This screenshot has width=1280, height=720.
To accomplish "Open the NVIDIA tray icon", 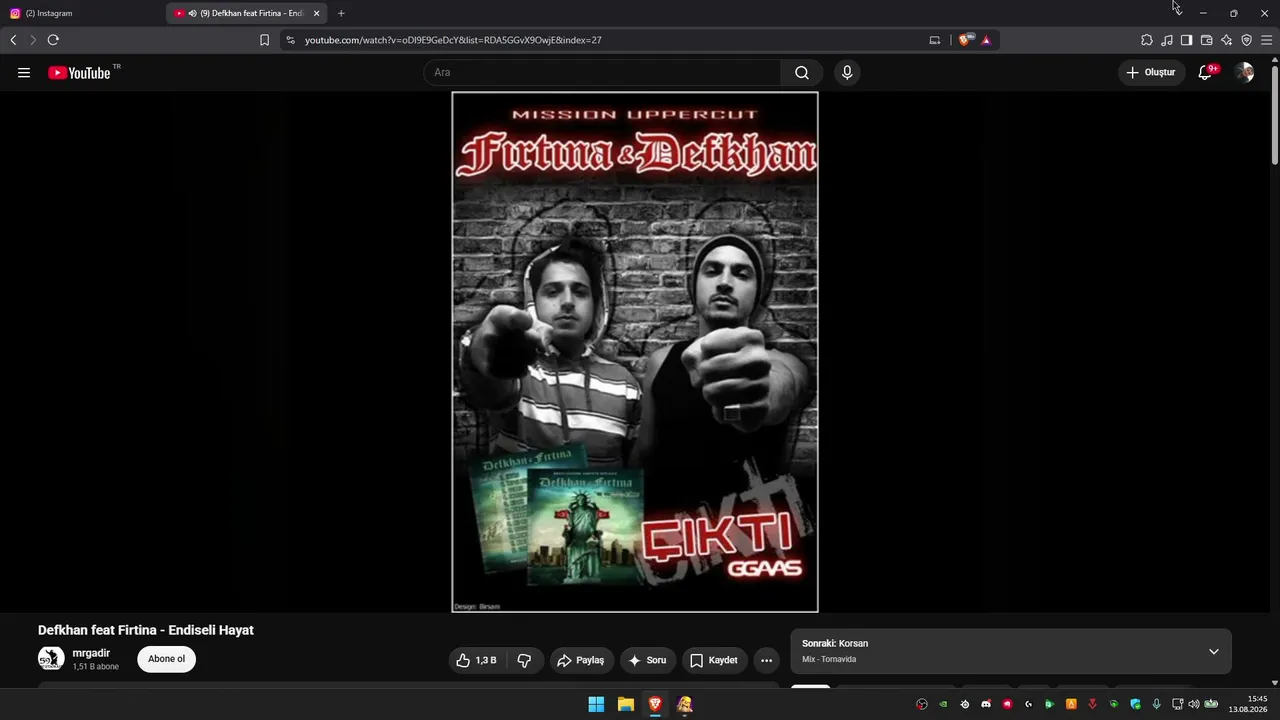I will click(943, 704).
